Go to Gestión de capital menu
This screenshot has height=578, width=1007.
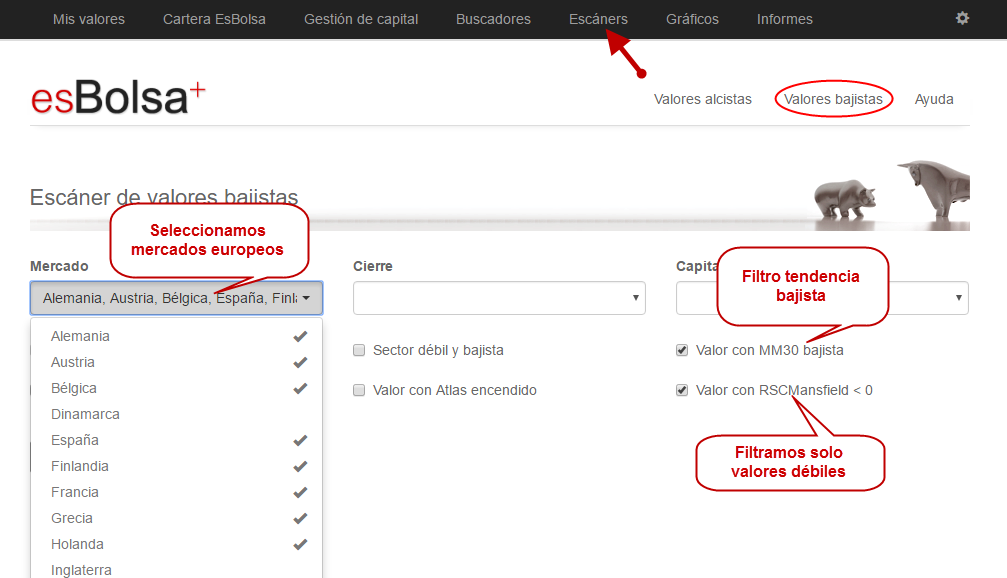[361, 19]
